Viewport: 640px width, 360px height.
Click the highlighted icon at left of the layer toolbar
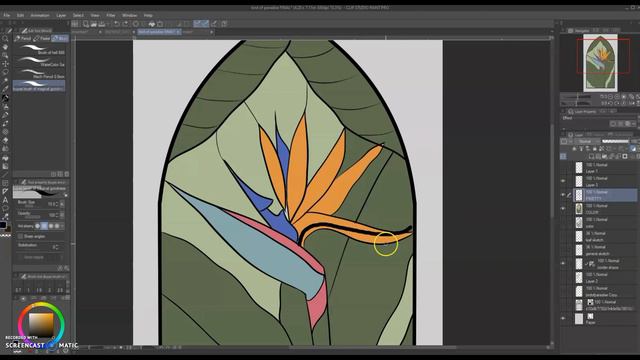pyautogui.click(x=563, y=156)
